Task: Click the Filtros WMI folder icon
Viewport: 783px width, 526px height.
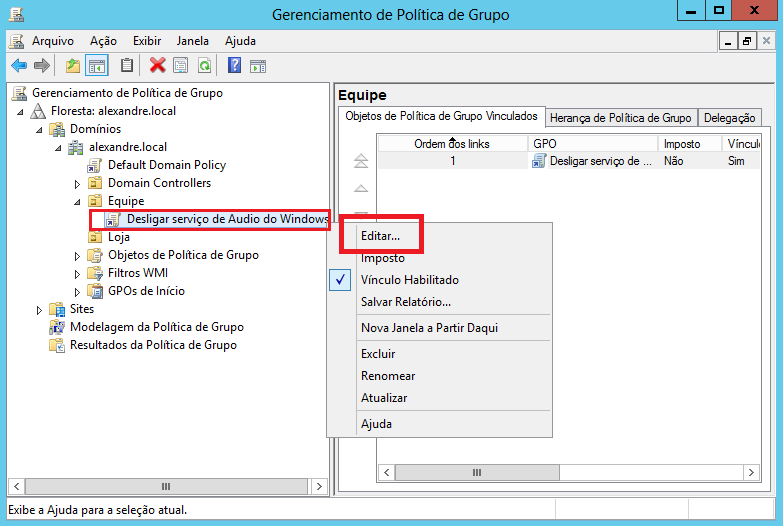Action: [95, 273]
